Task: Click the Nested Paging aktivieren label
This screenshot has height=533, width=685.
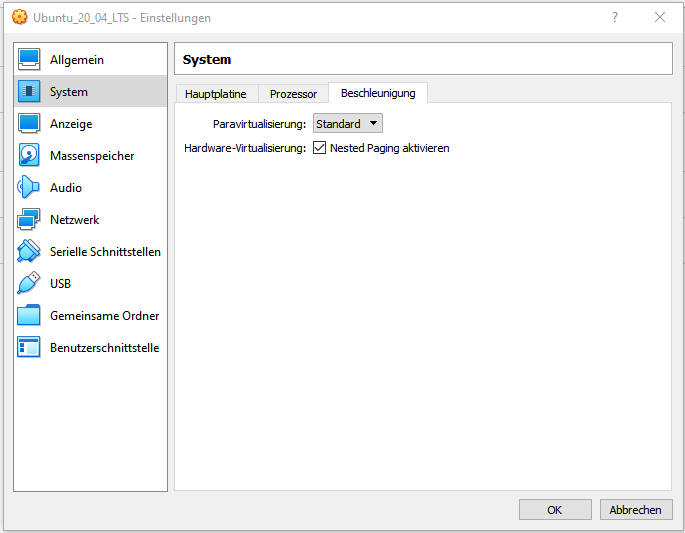Action: (390, 148)
